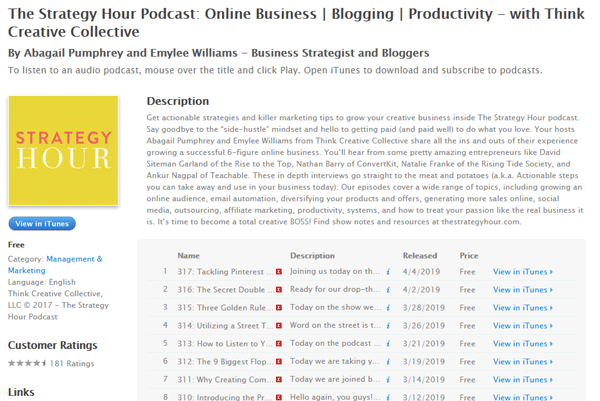Click the Links heading
Screen dimensions: 600x401
pos(21,392)
